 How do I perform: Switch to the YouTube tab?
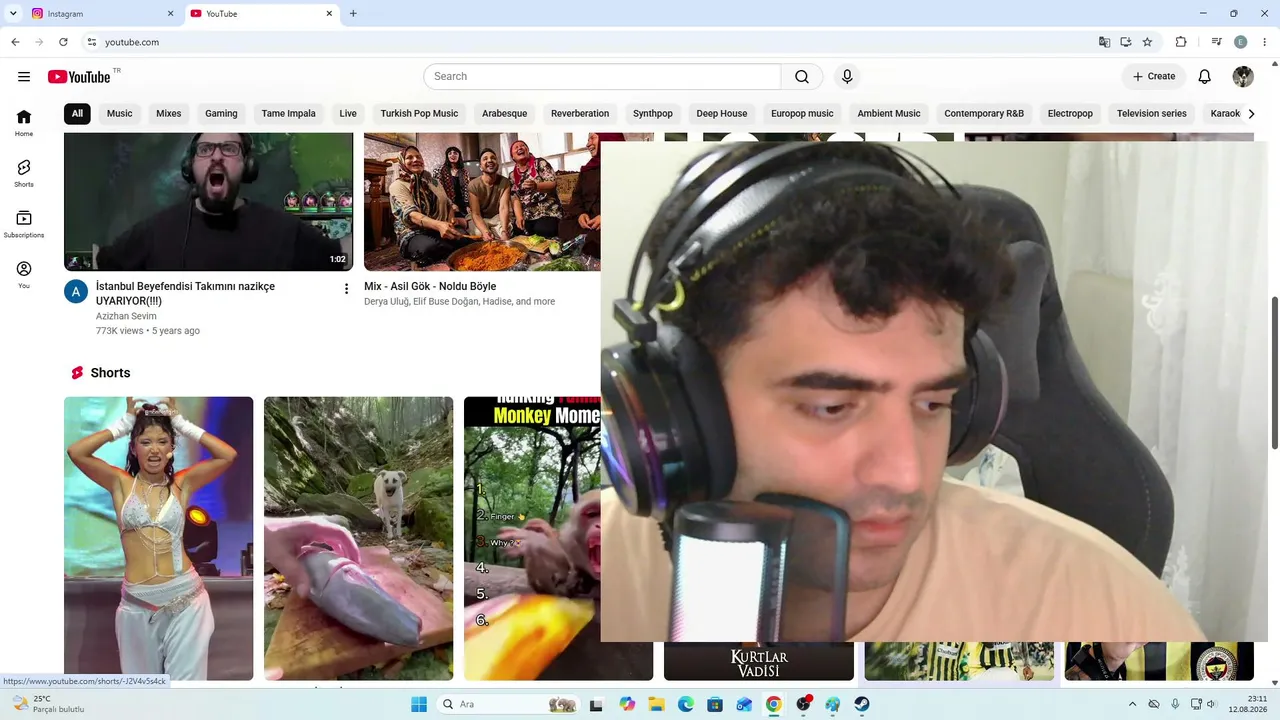pyautogui.click(x=261, y=14)
